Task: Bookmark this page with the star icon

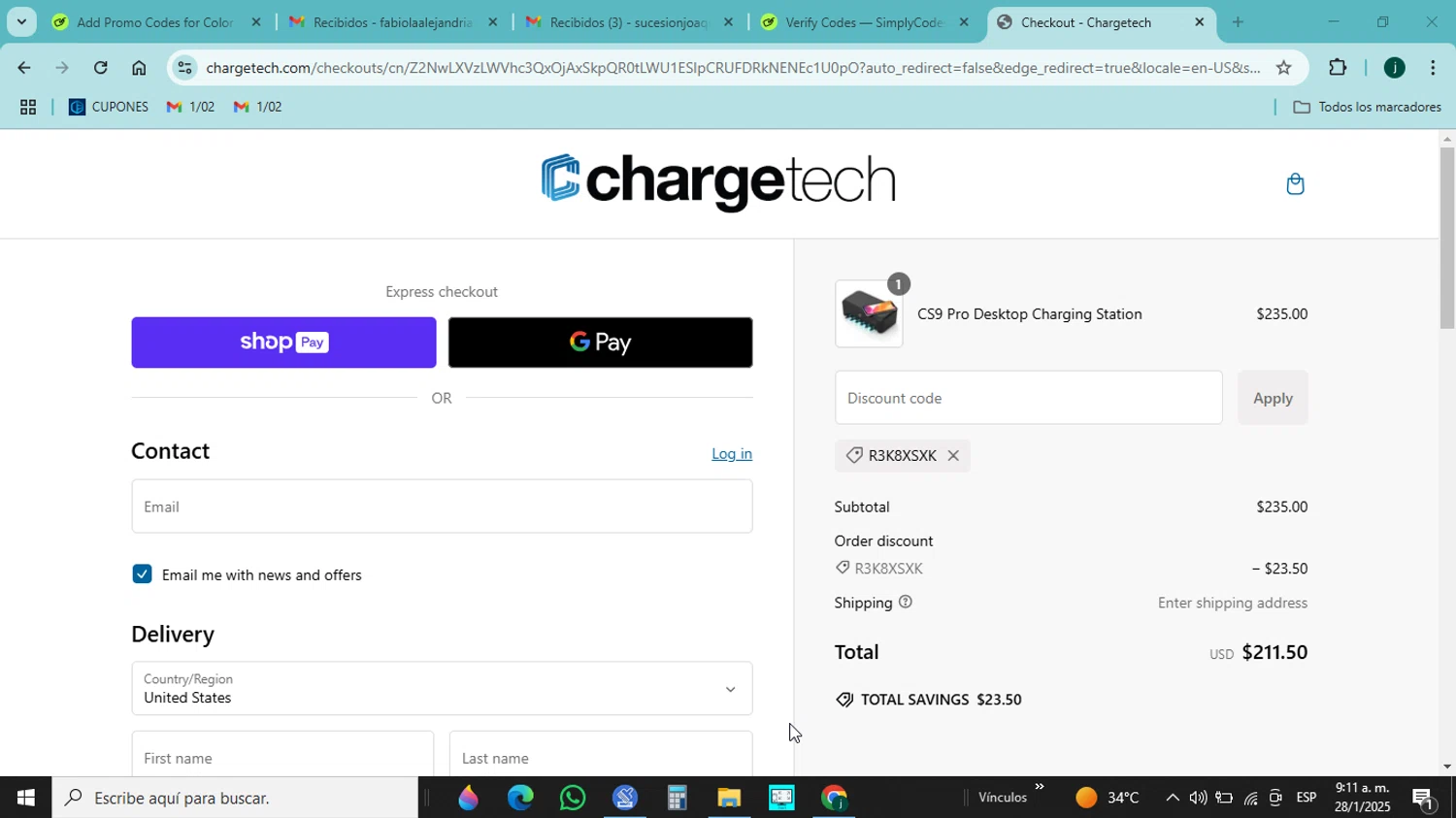Action: tap(1283, 68)
